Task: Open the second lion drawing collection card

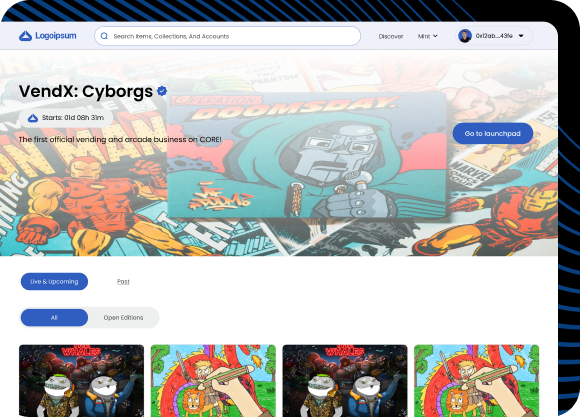Action: coord(476,381)
